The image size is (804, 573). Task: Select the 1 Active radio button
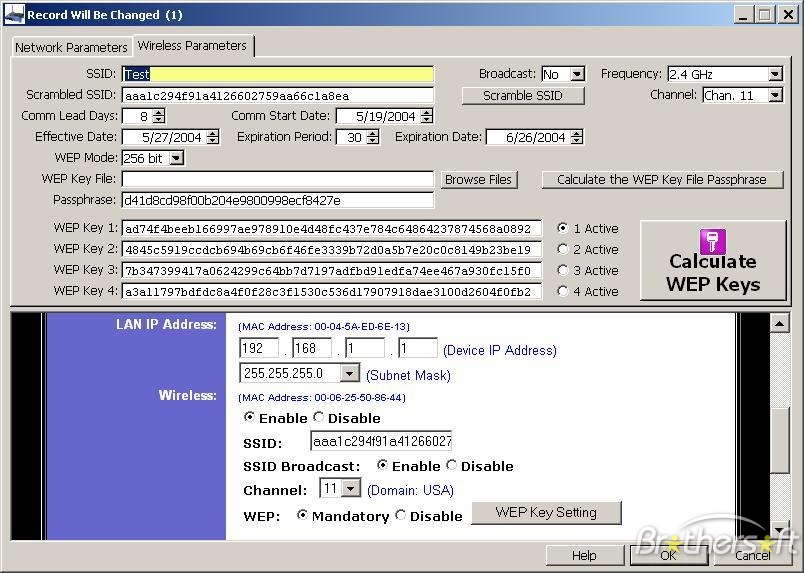tap(562, 228)
